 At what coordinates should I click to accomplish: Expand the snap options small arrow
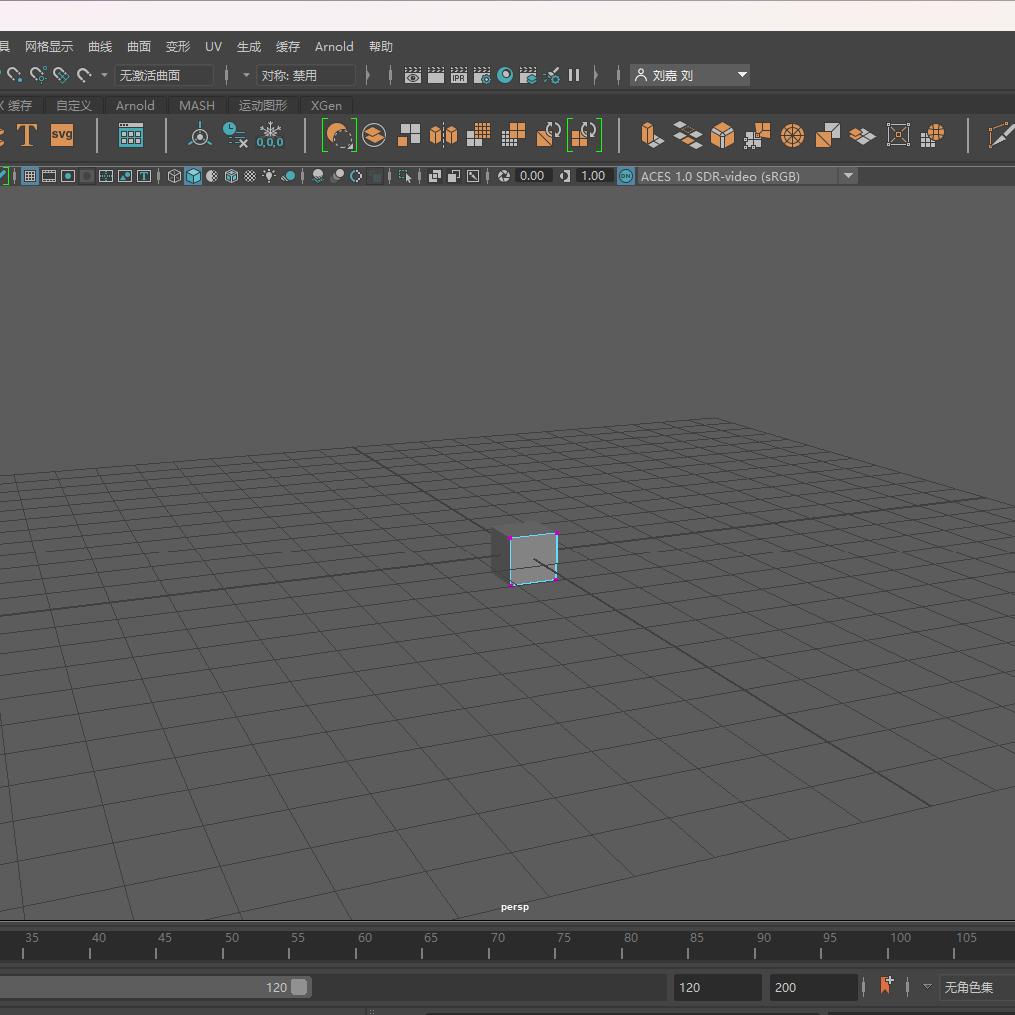pos(104,75)
